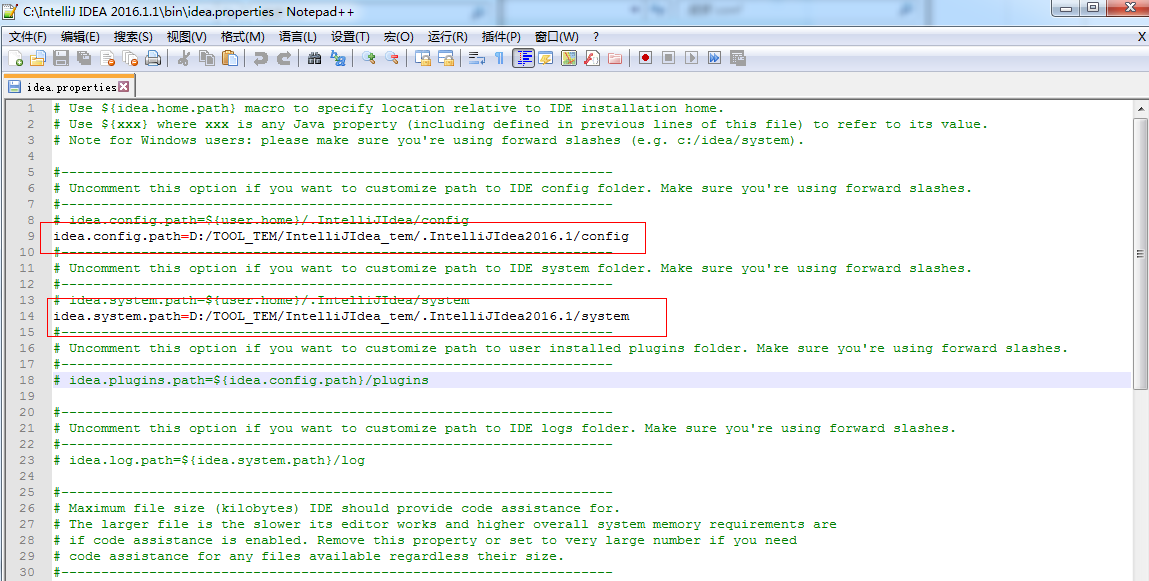
Task: Click line number 1 in the margin
Action: 30,108
